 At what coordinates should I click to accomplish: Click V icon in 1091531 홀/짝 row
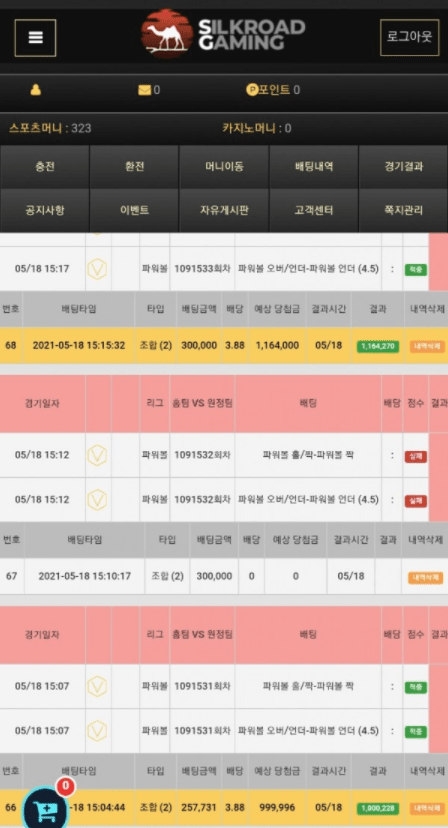coord(97,686)
